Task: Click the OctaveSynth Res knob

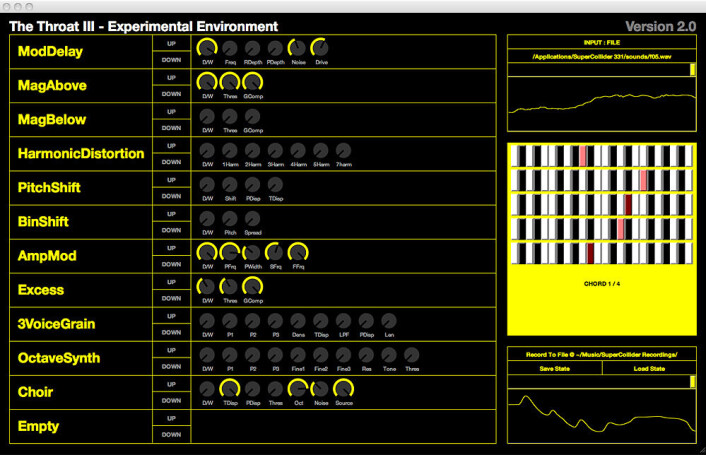Action: [366, 355]
